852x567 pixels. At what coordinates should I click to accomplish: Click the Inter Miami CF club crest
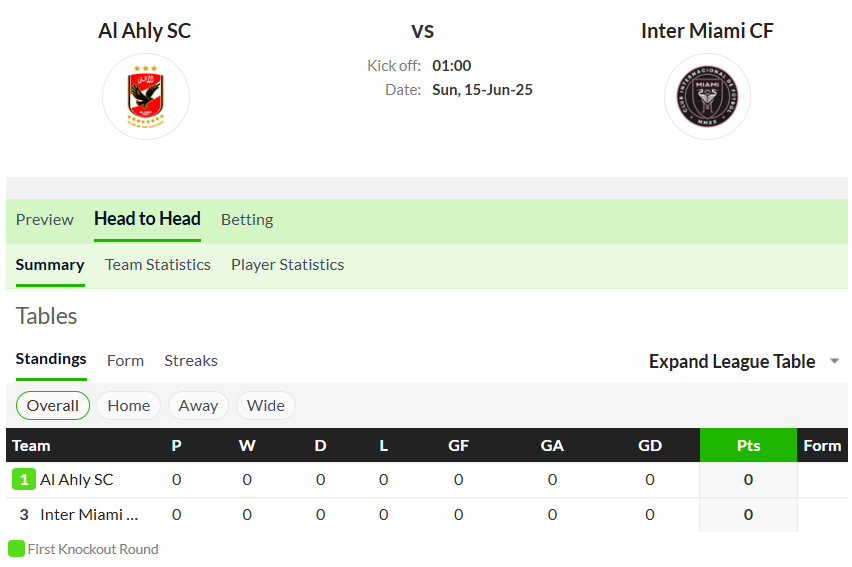tap(707, 97)
